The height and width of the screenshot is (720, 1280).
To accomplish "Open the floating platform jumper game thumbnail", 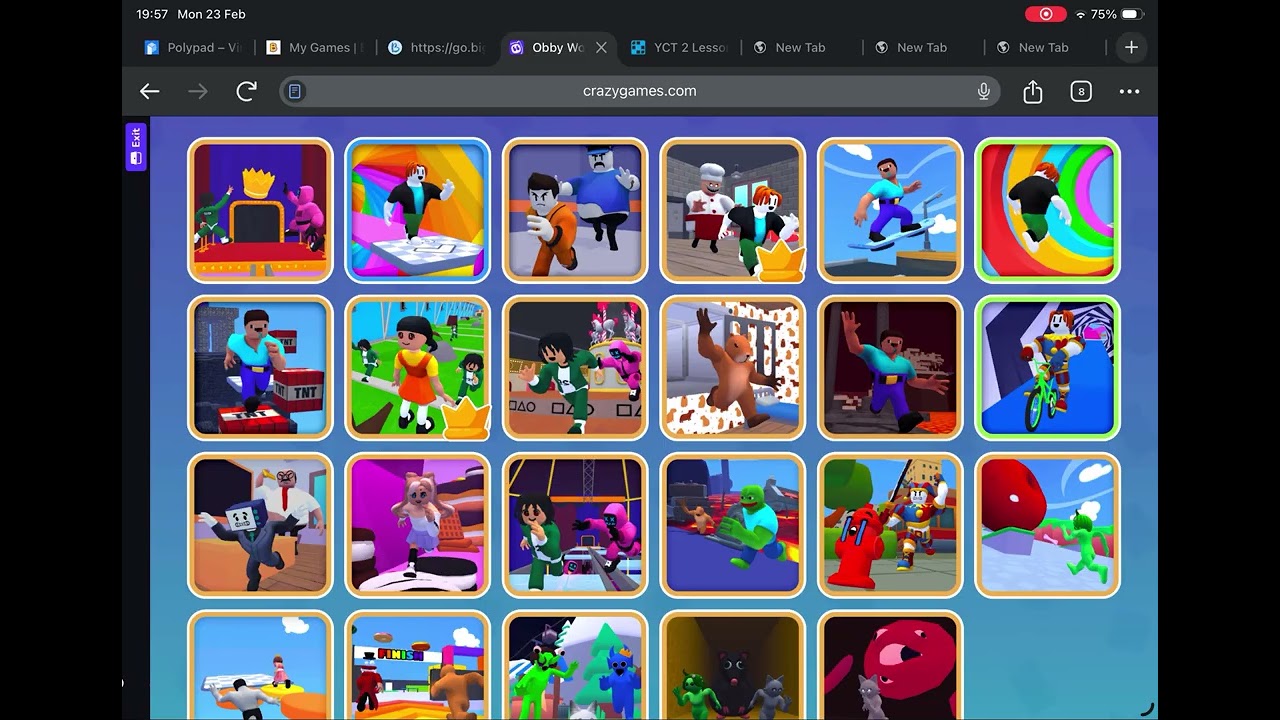I will 260,666.
